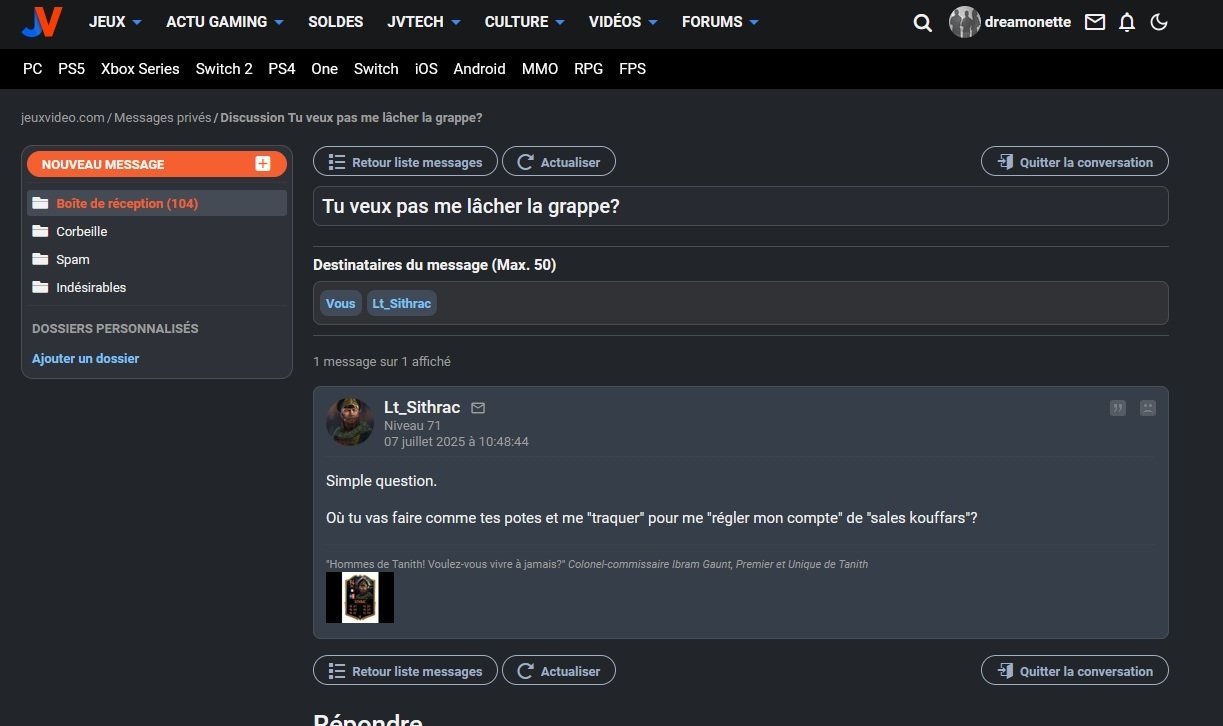Click the Vous recipient tag
Image resolution: width=1223 pixels, height=726 pixels.
(x=341, y=303)
